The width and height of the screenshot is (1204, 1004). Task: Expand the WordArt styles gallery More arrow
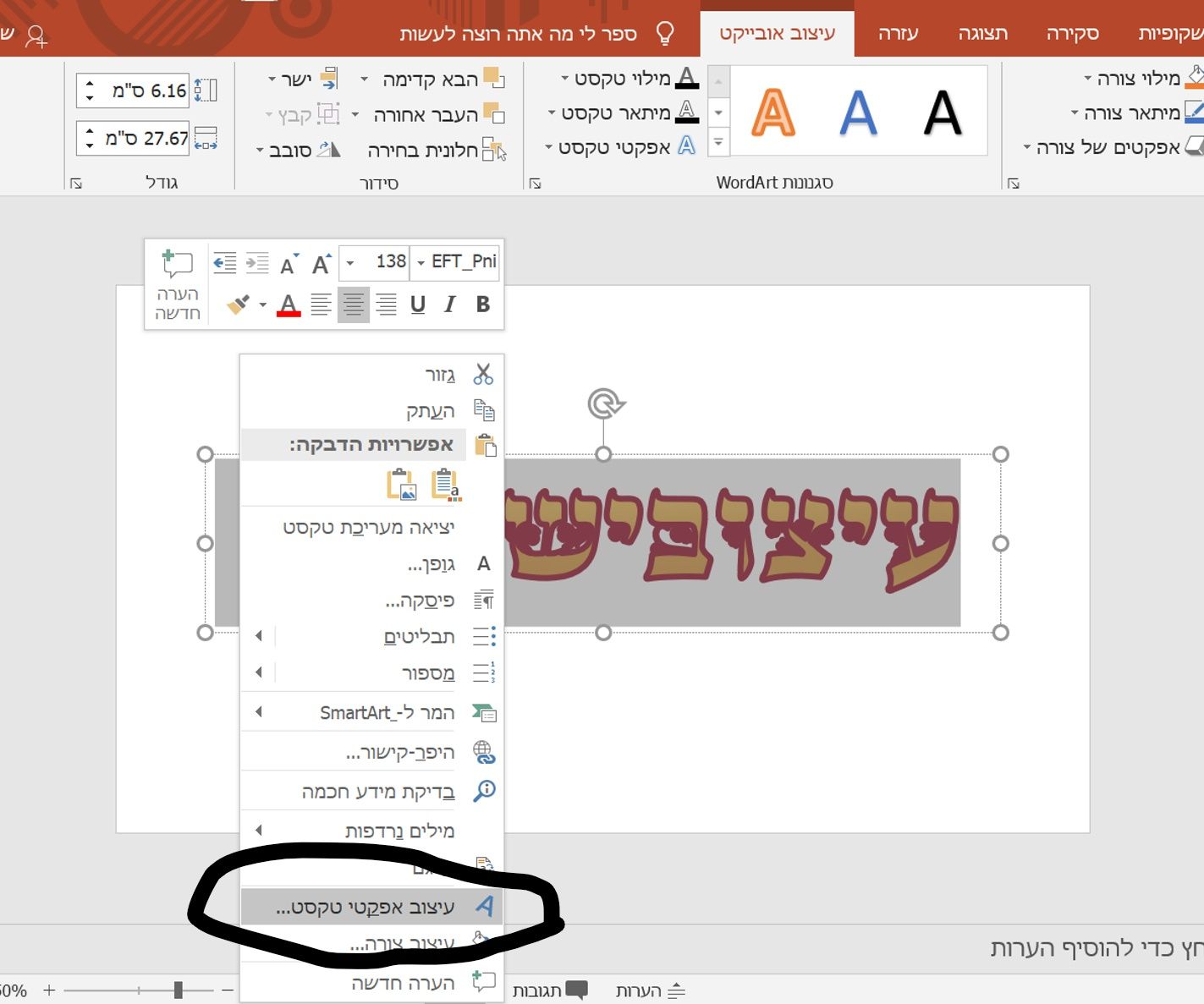point(718,142)
